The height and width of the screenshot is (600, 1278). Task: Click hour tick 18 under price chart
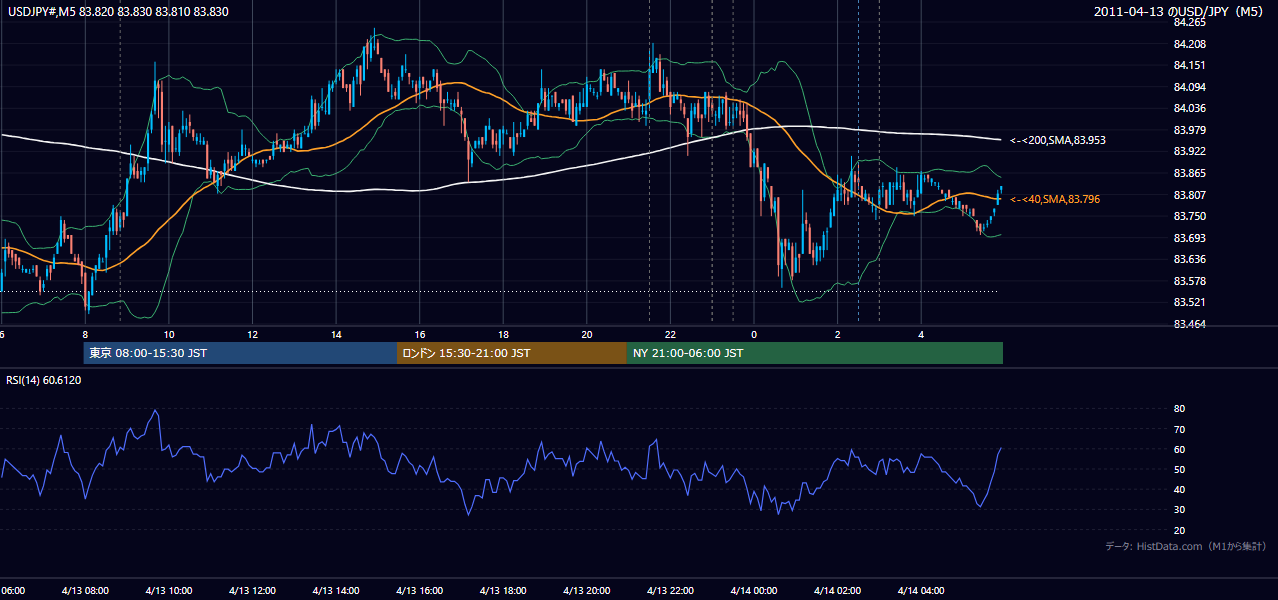coord(504,335)
